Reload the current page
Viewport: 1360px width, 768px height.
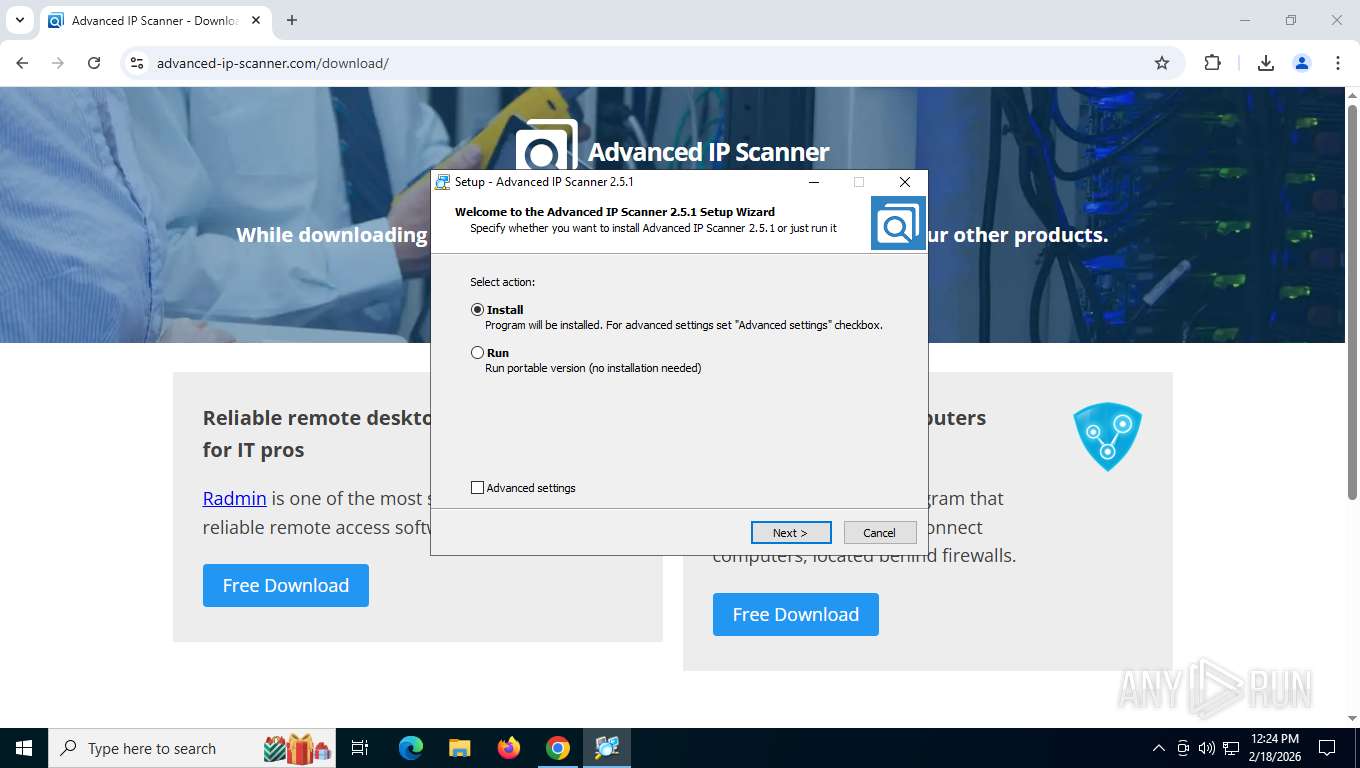point(94,63)
